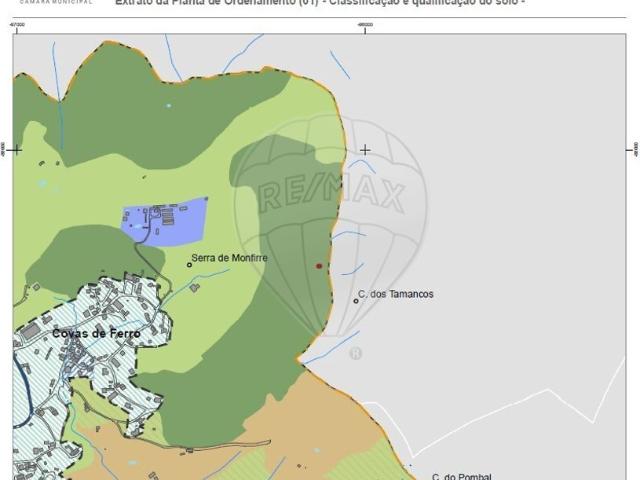Pick the dark green forest area at the top
The height and width of the screenshot is (480, 640).
(x=150, y=100)
